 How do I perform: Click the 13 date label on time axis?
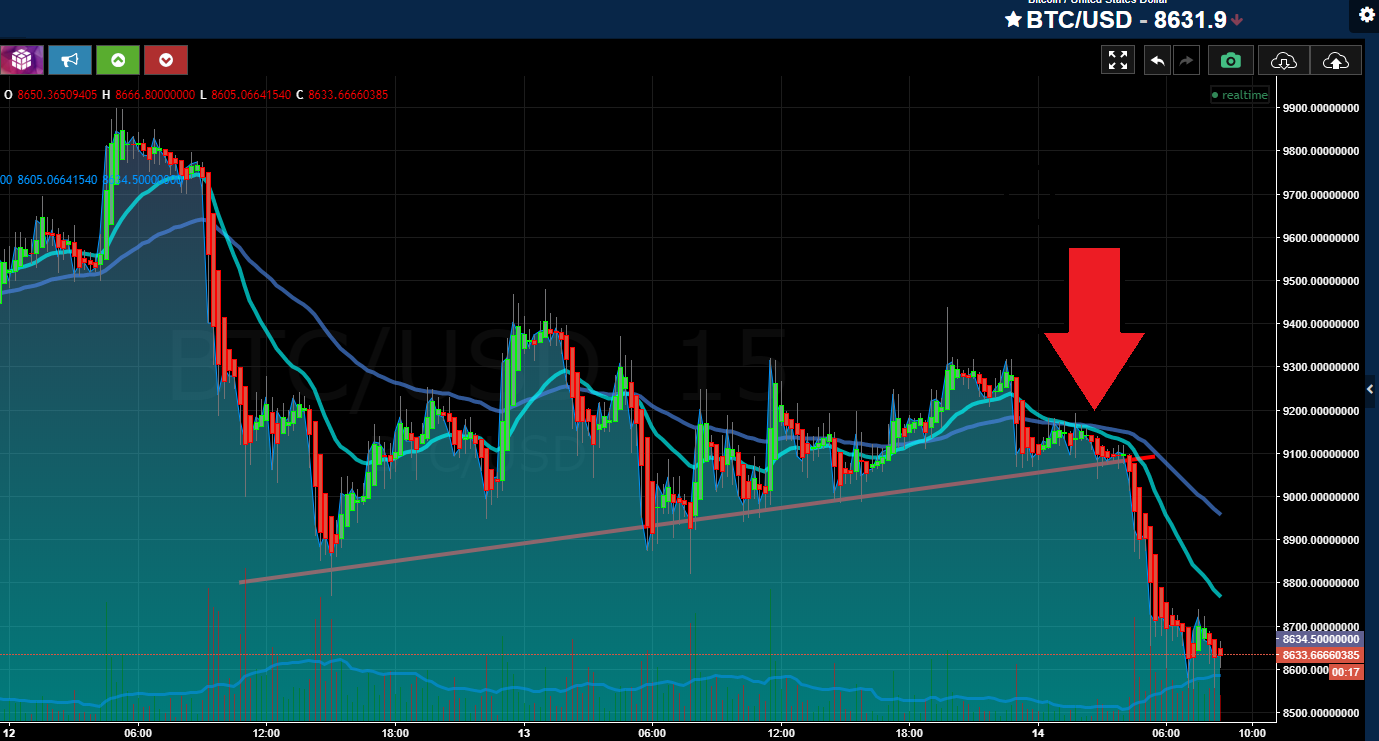click(x=524, y=733)
